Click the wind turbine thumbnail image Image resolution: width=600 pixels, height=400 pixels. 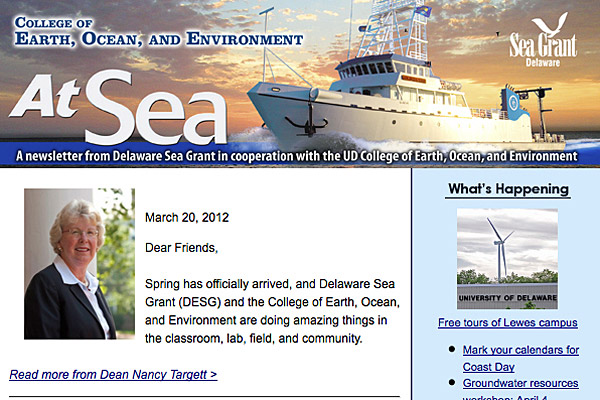(x=507, y=259)
